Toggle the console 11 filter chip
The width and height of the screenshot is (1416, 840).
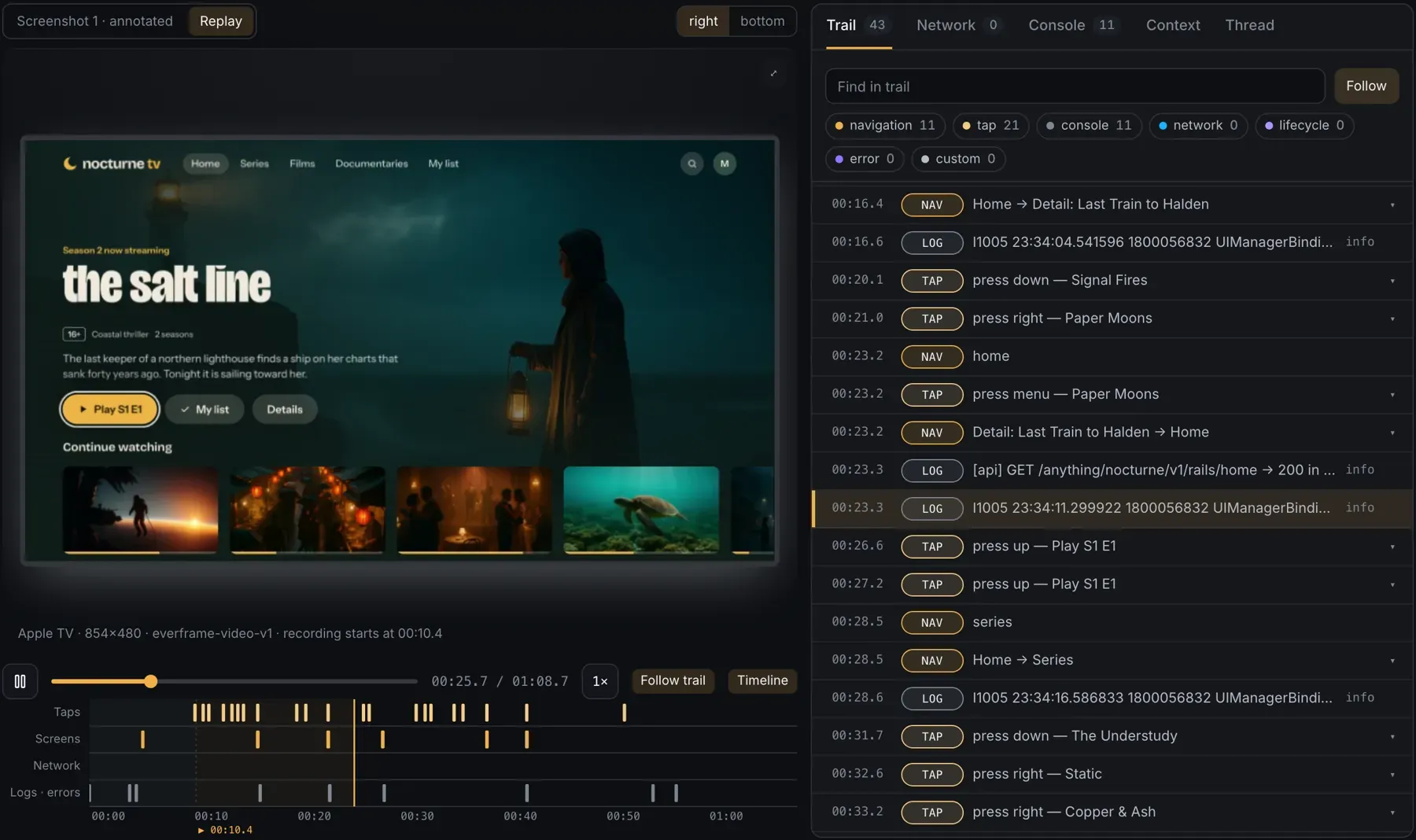coord(1089,125)
